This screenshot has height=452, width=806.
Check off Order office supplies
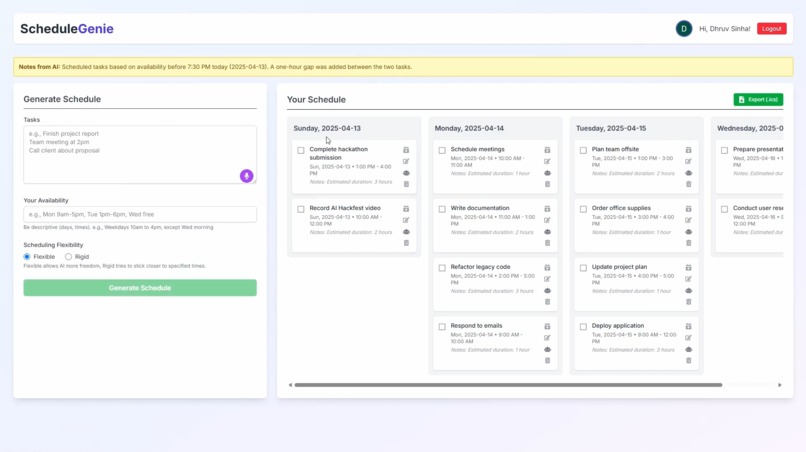[583, 209]
